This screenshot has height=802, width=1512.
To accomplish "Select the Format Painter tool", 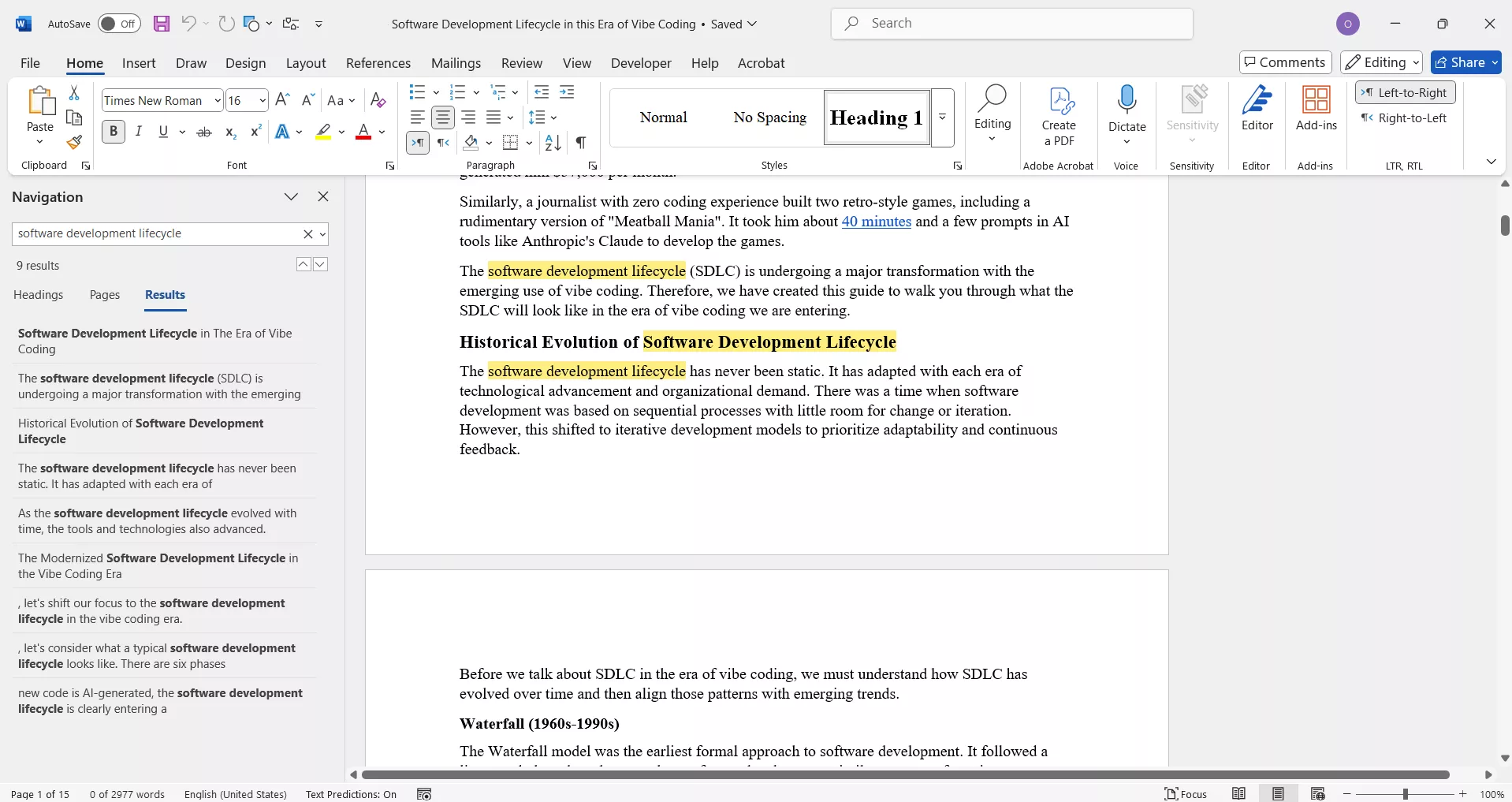I will 74,144.
